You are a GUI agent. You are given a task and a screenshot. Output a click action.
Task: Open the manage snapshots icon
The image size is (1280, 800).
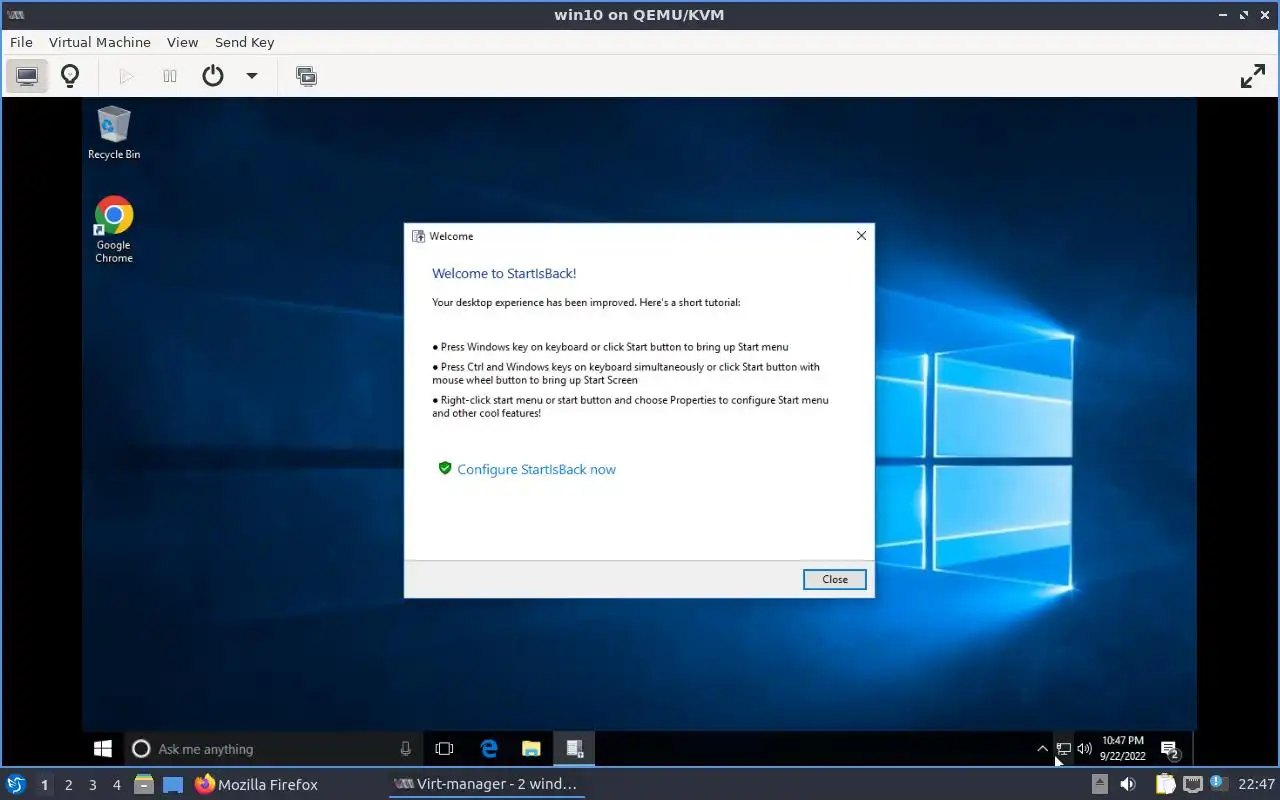click(306, 76)
